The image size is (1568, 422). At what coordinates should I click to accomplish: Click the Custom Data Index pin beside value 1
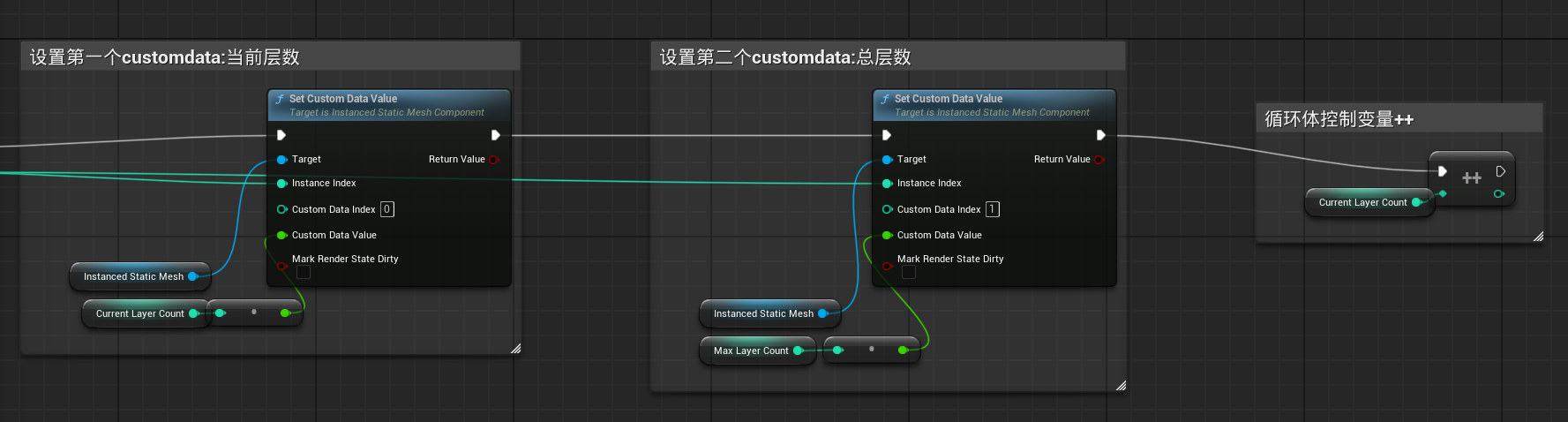[x=888, y=209]
